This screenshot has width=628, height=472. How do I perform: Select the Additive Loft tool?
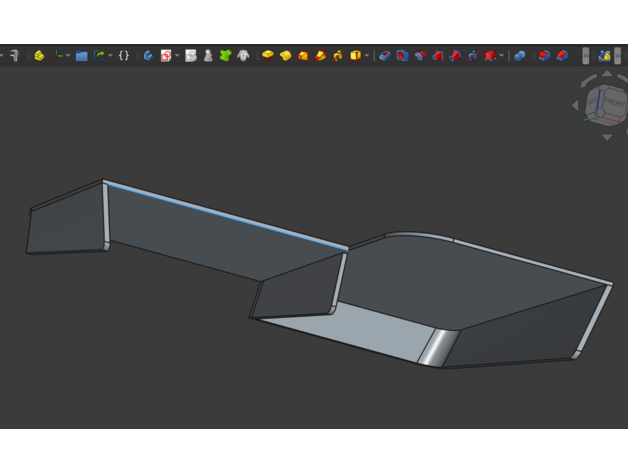(x=303, y=56)
